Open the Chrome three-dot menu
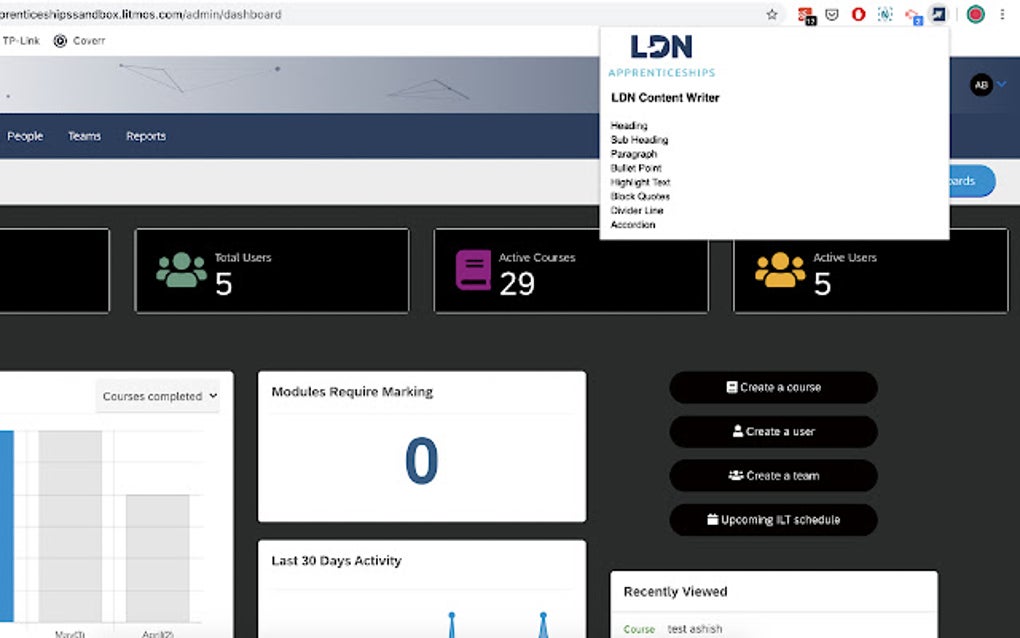Image resolution: width=1020 pixels, height=638 pixels. pyautogui.click(x=1002, y=13)
